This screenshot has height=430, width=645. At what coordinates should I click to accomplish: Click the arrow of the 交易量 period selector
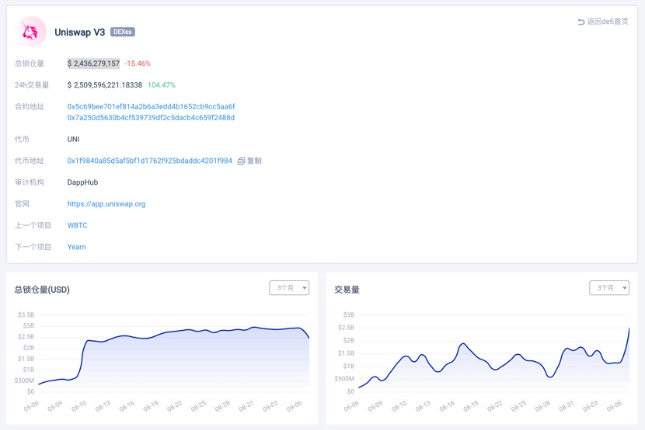click(624, 288)
